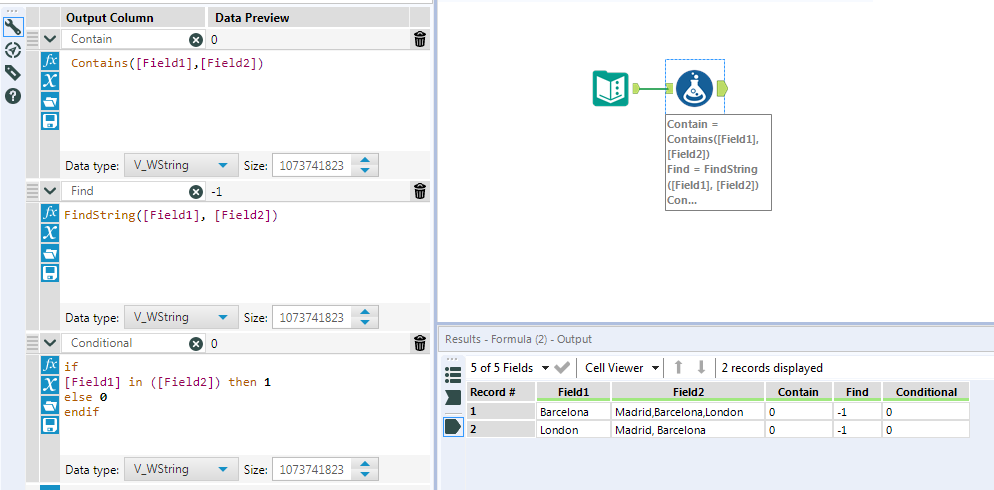Select the Madrid,Barcelona,London cell
This screenshot has height=490, width=994.
[x=688, y=412]
